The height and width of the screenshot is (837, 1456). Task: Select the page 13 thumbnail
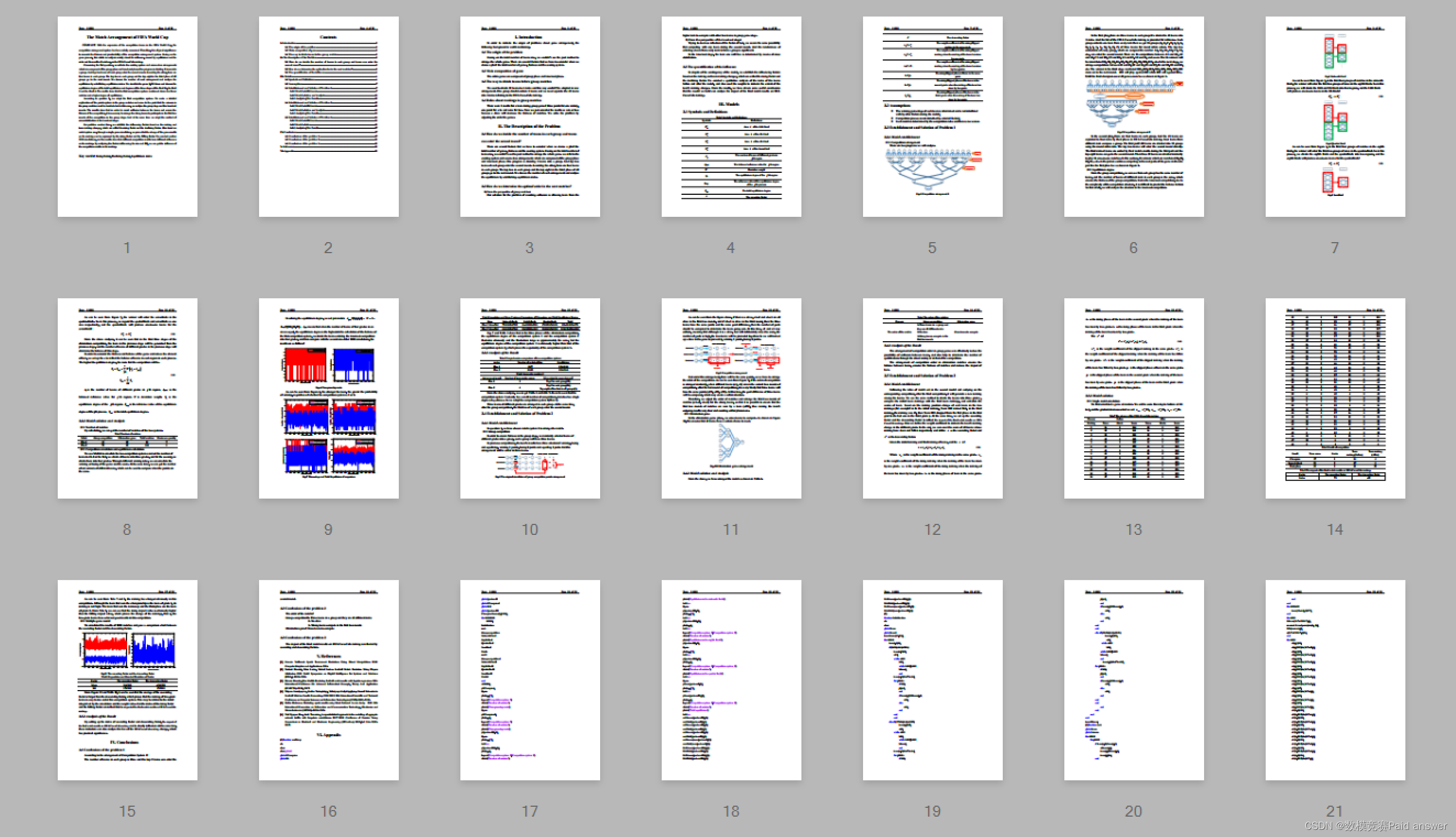(1133, 398)
